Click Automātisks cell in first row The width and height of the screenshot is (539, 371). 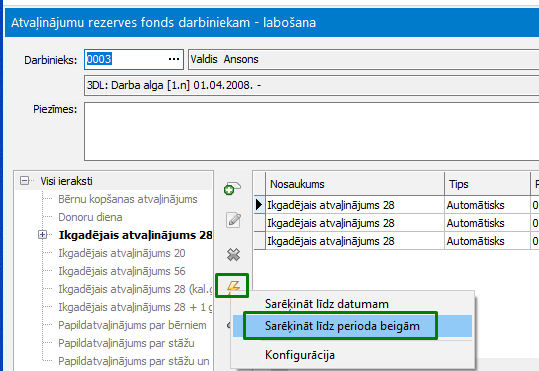[x=487, y=205]
